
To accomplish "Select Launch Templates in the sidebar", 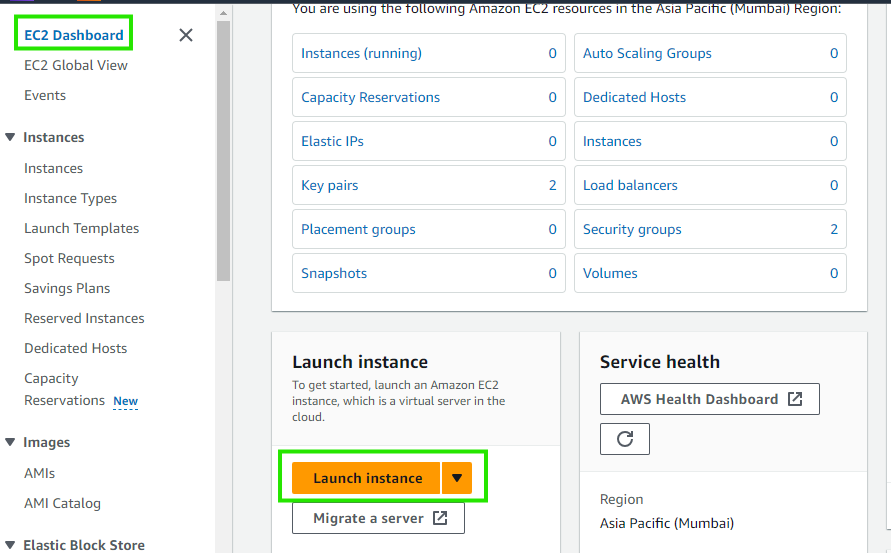I will [x=81, y=228].
